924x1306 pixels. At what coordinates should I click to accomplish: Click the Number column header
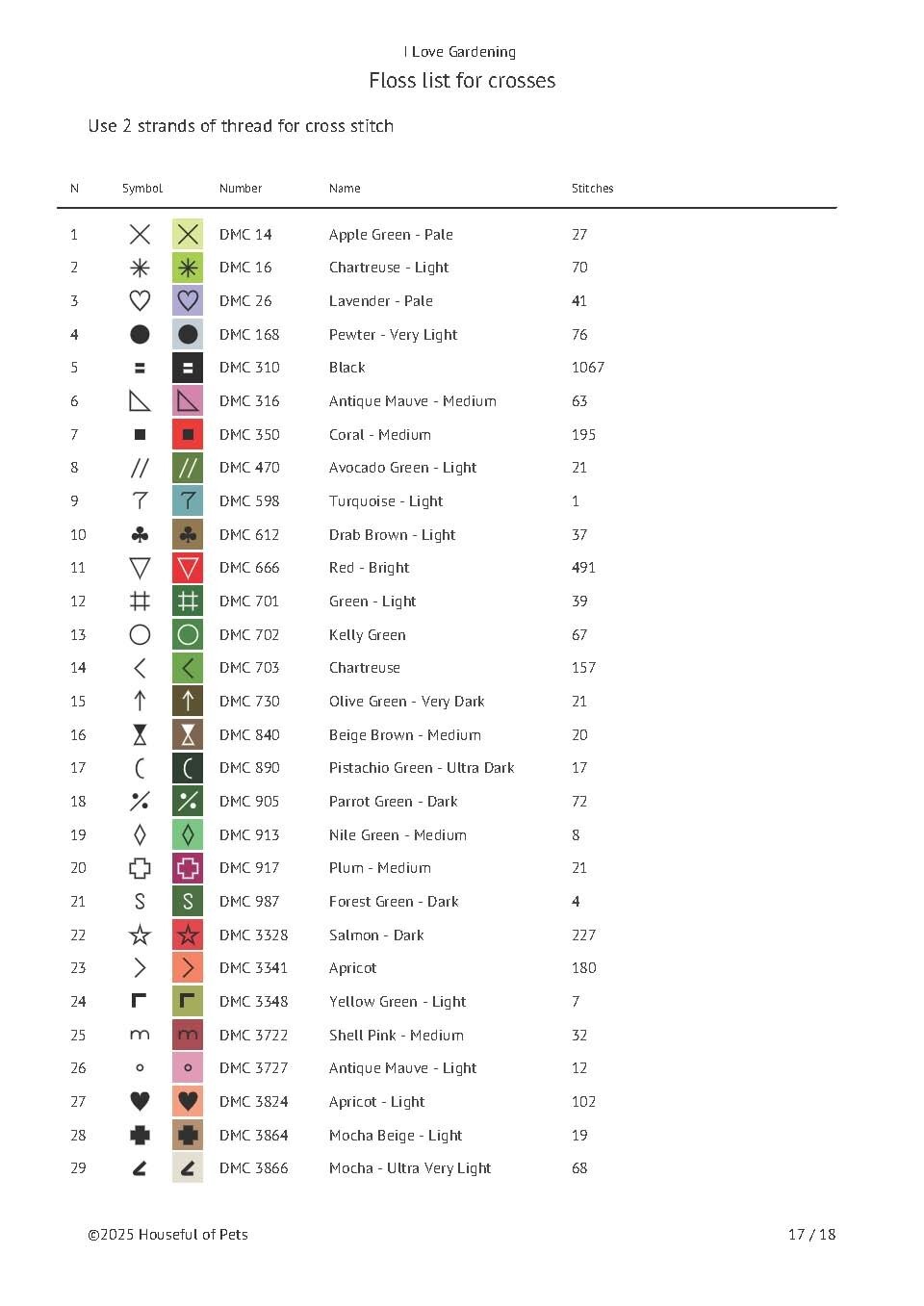241,189
